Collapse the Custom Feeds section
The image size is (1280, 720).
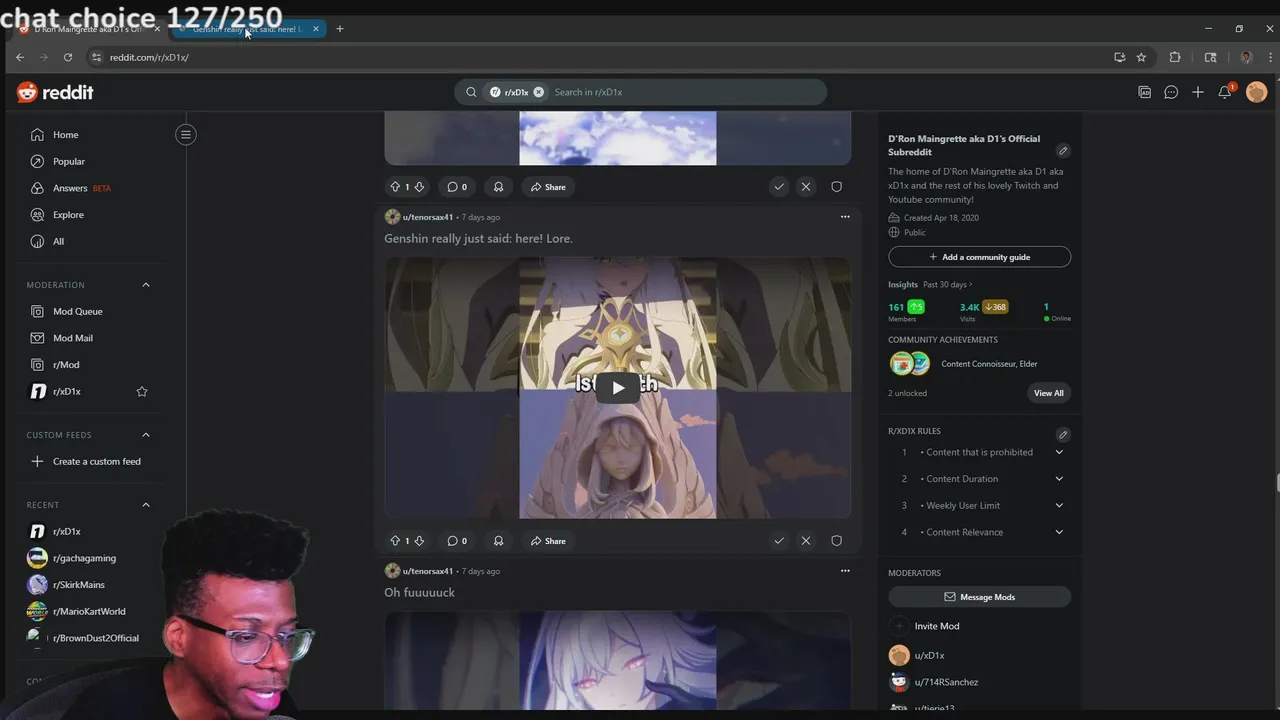[146, 435]
